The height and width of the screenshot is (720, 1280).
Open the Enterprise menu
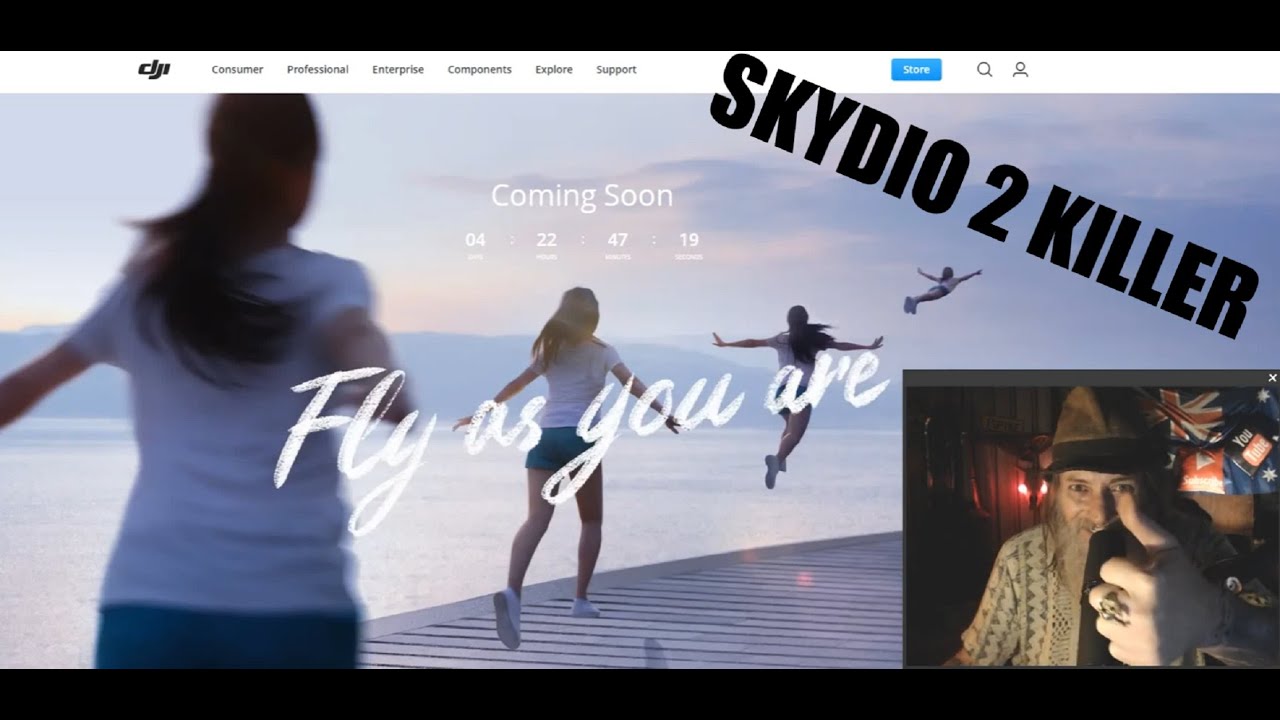398,69
